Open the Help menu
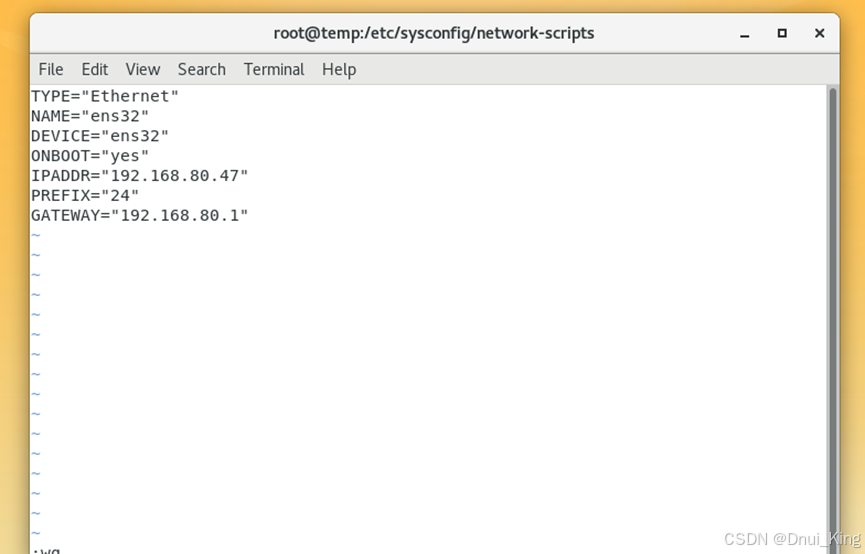Screen dimensions: 865x554 [339, 70]
